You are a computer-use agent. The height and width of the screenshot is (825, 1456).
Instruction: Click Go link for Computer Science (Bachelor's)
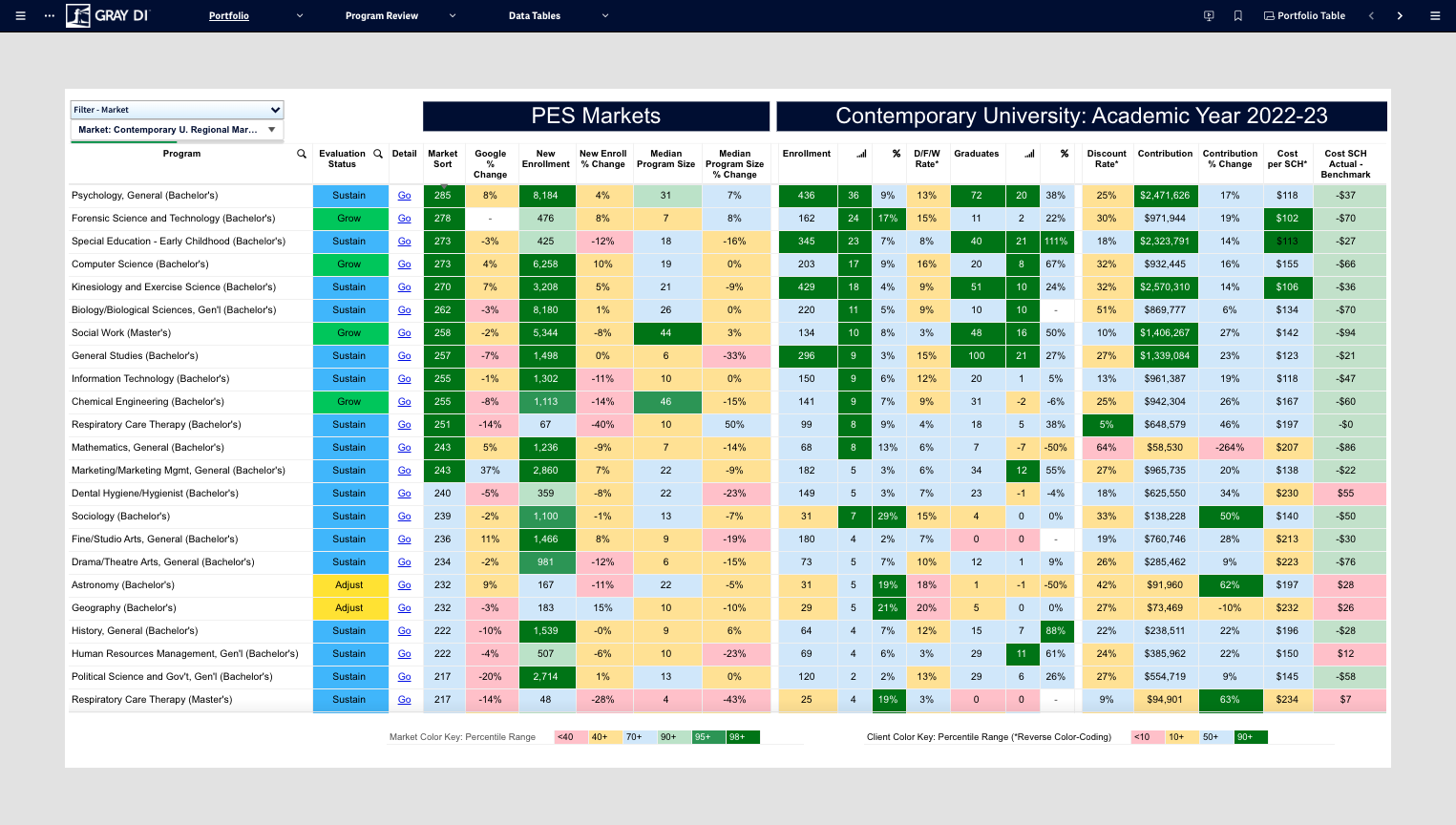pyautogui.click(x=405, y=264)
